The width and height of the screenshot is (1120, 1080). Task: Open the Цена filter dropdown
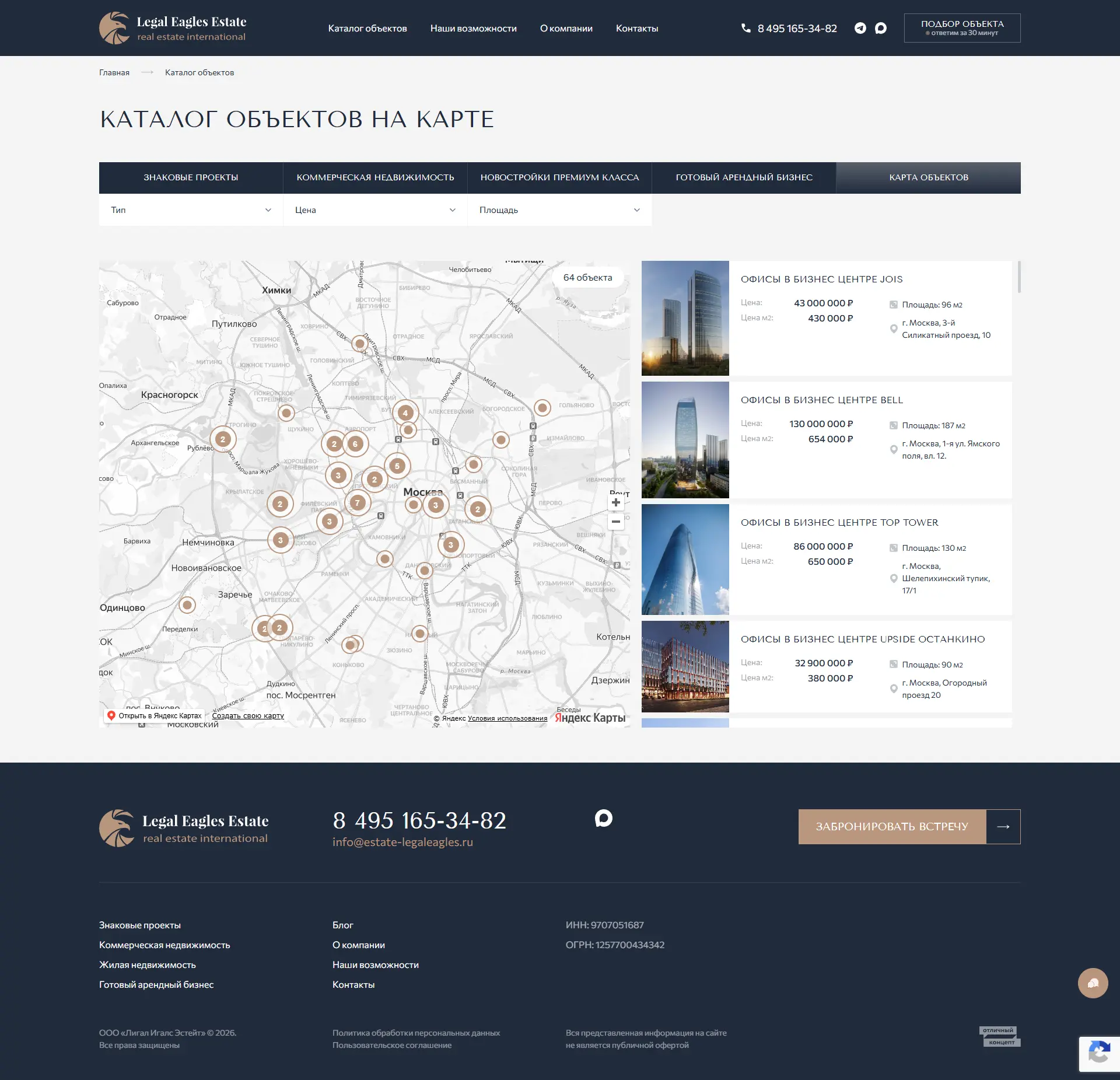pyautogui.click(x=375, y=210)
